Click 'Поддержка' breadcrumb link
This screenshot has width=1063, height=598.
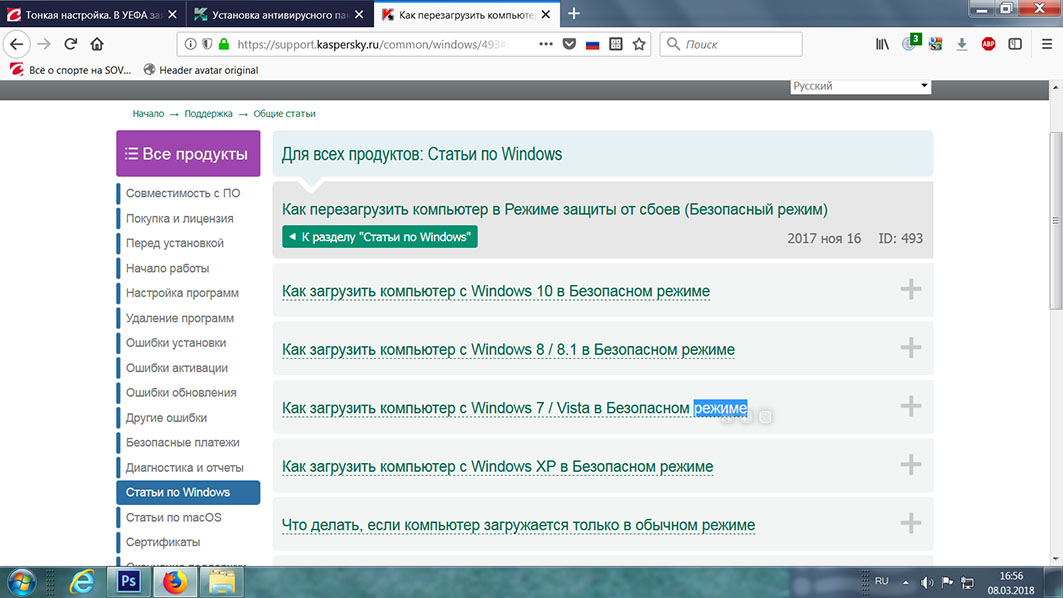pos(208,113)
